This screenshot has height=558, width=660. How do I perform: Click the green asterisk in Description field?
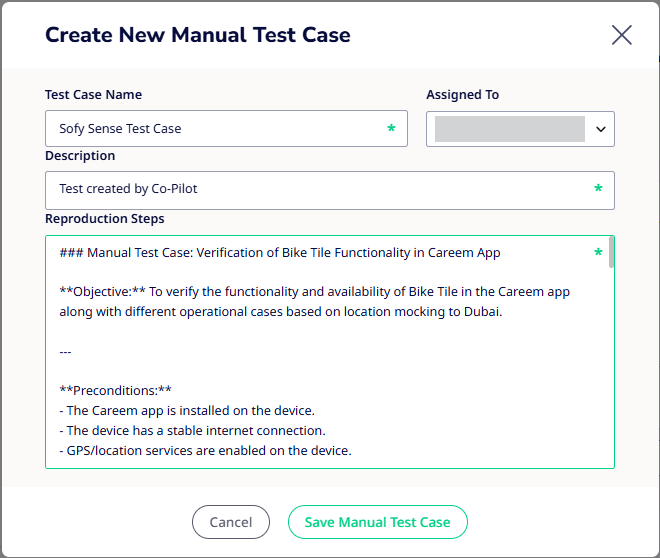[x=598, y=188]
